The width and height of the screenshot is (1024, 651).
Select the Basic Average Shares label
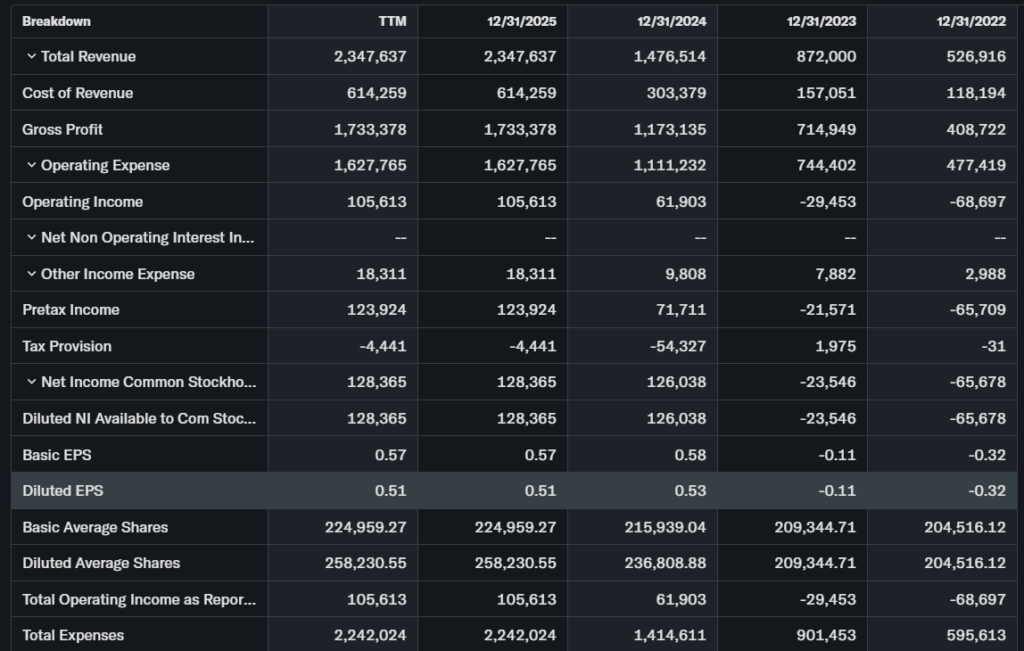point(95,527)
